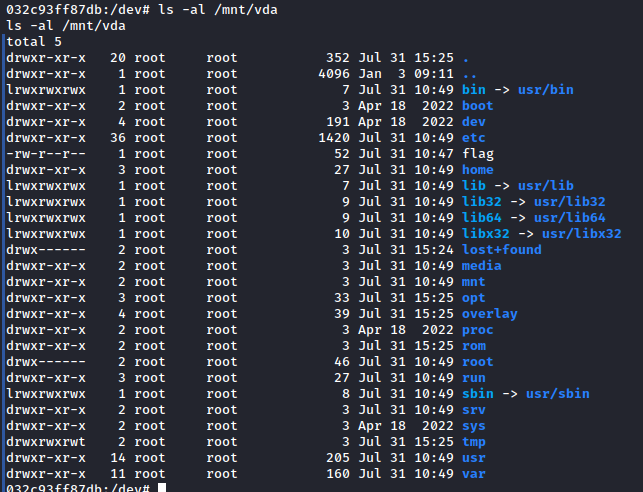The width and height of the screenshot is (643, 492).
Task: Click the usr/bin symlink target
Action: click(546, 89)
